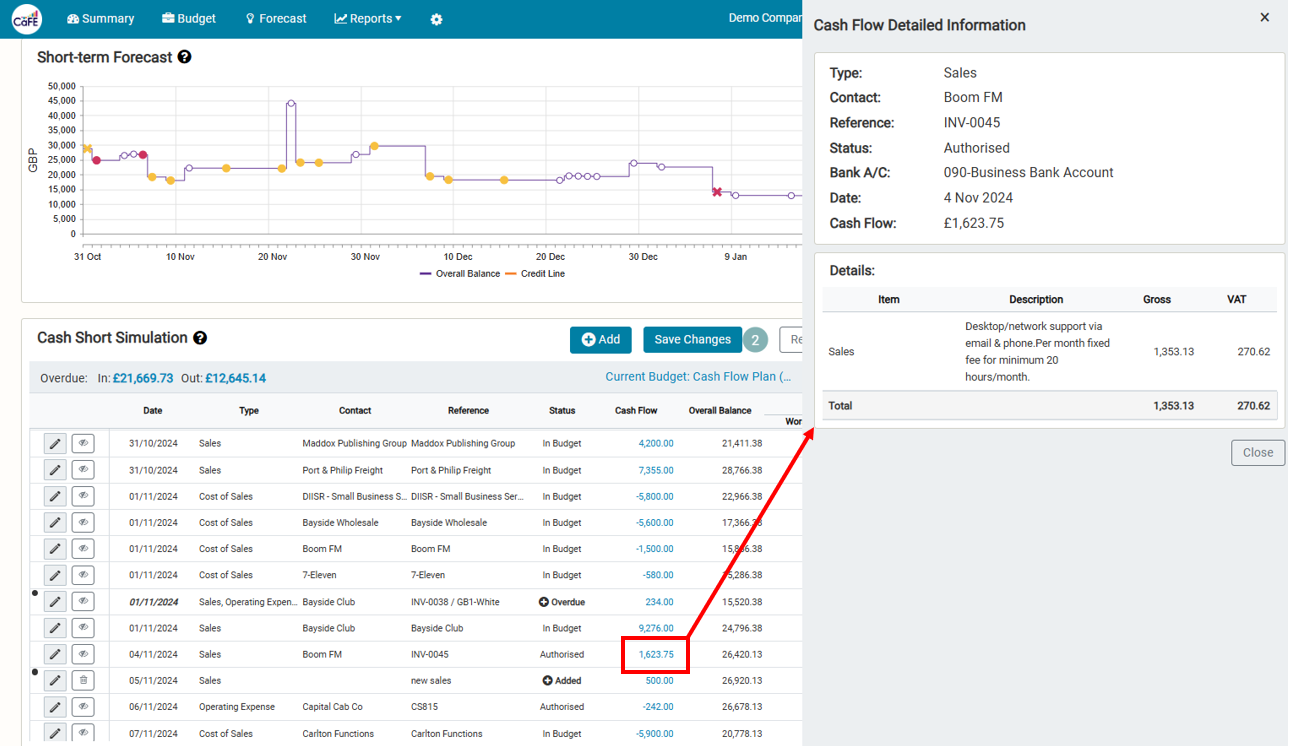Click the pending changes count badge 2
The height and width of the screenshot is (746, 1289).
tap(755, 340)
